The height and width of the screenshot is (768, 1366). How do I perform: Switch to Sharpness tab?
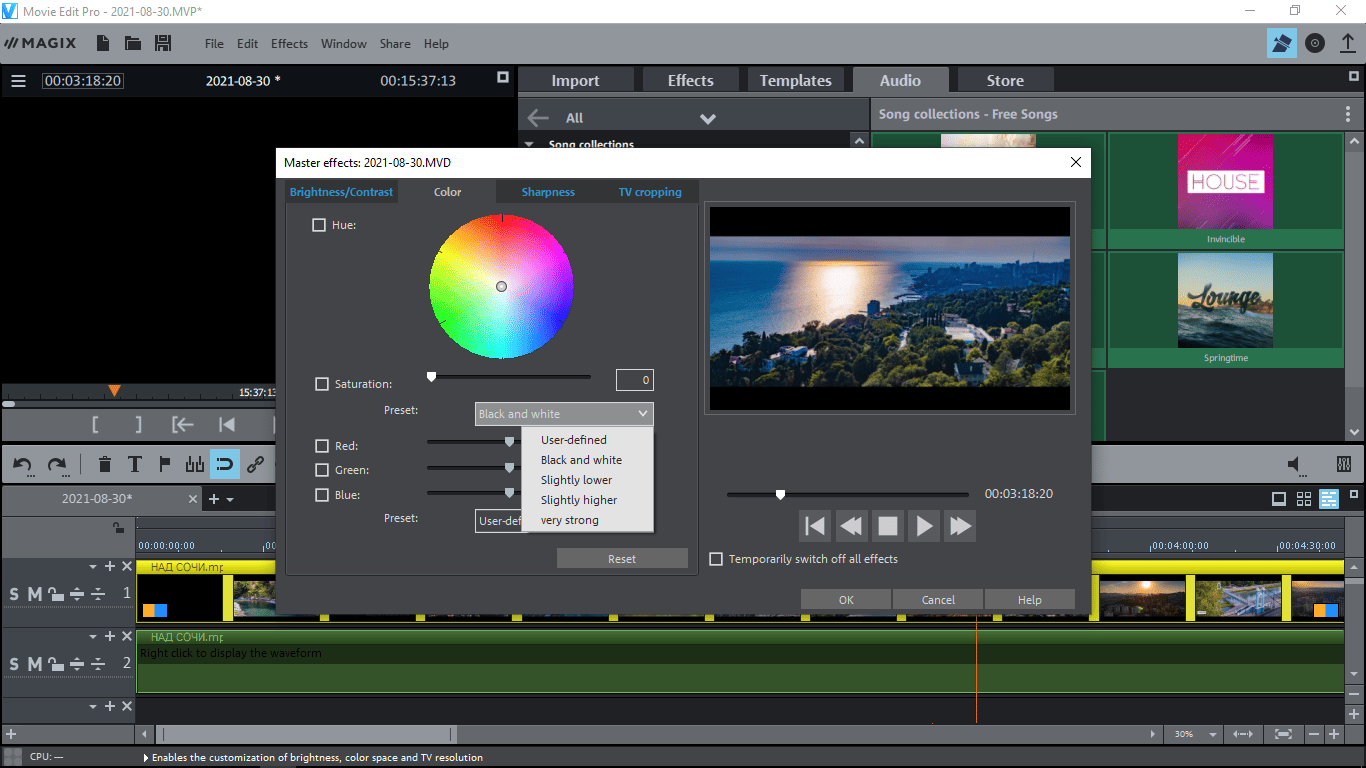tap(548, 192)
